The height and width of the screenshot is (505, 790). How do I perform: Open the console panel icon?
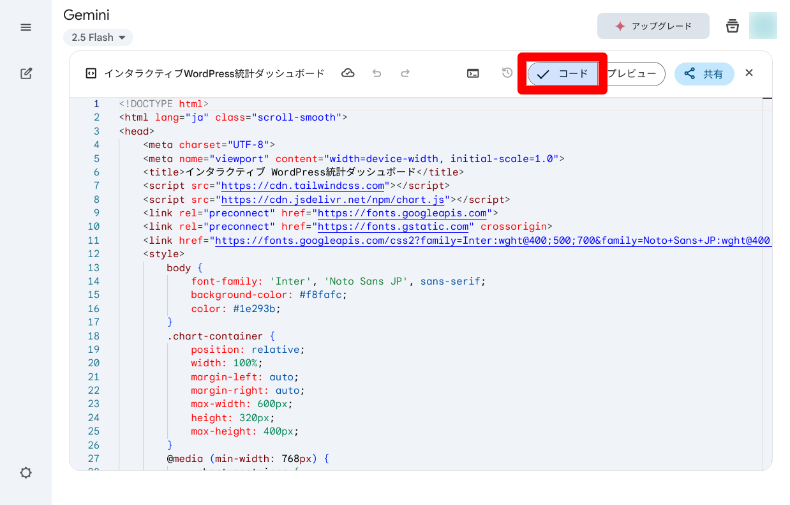[x=473, y=74]
